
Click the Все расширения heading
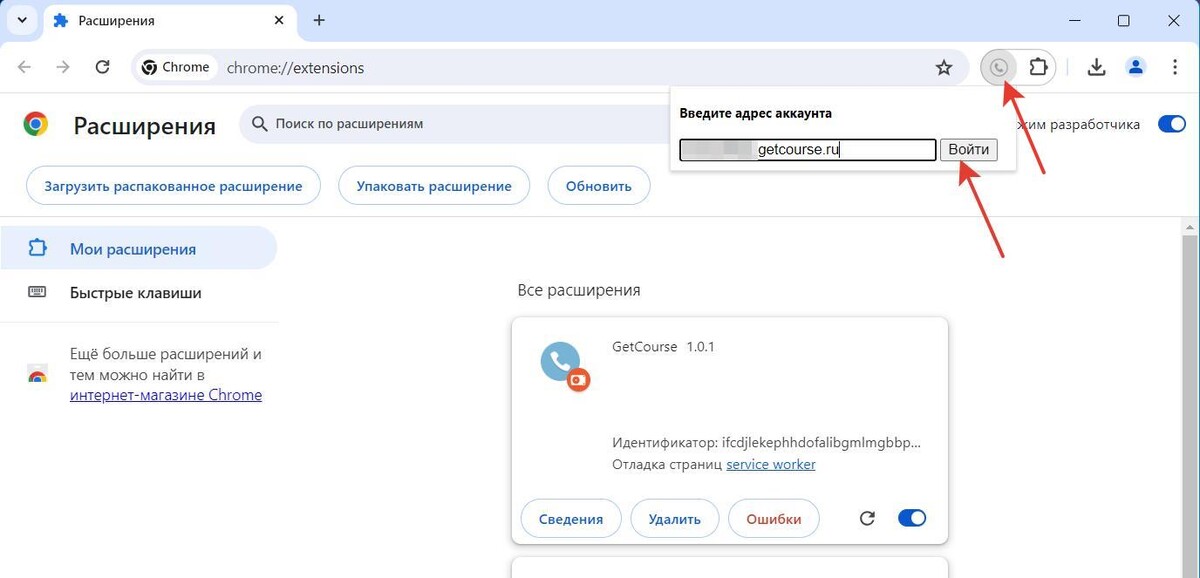click(579, 290)
